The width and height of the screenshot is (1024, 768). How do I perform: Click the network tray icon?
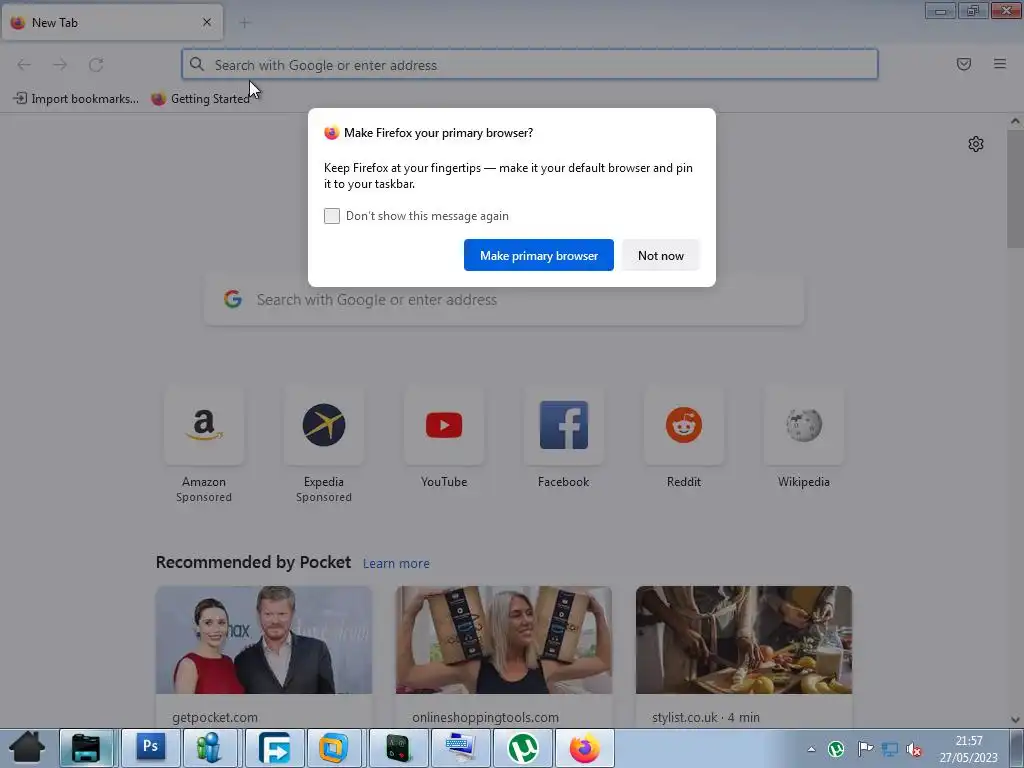coord(889,749)
